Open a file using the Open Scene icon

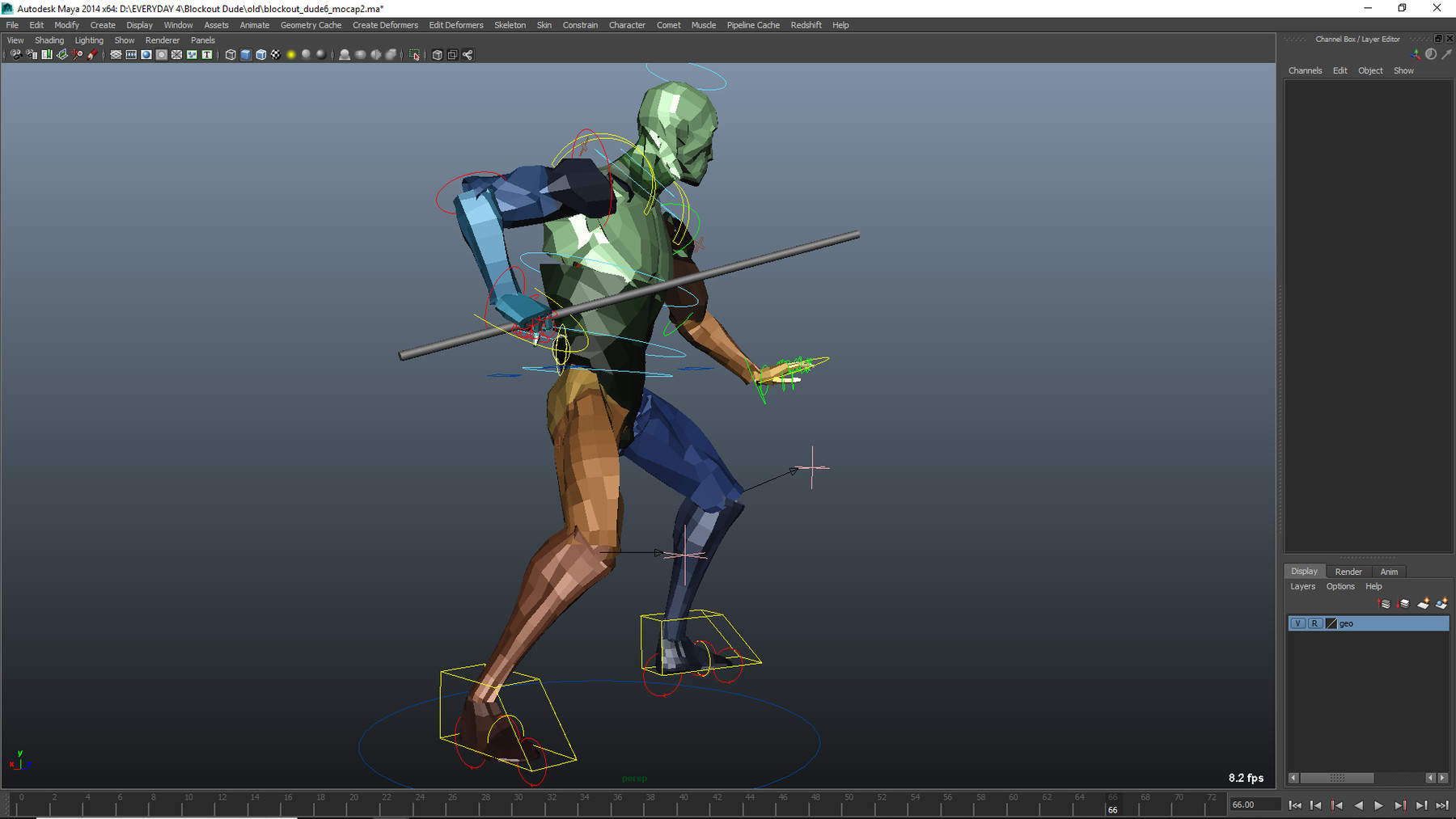click(x=32, y=55)
